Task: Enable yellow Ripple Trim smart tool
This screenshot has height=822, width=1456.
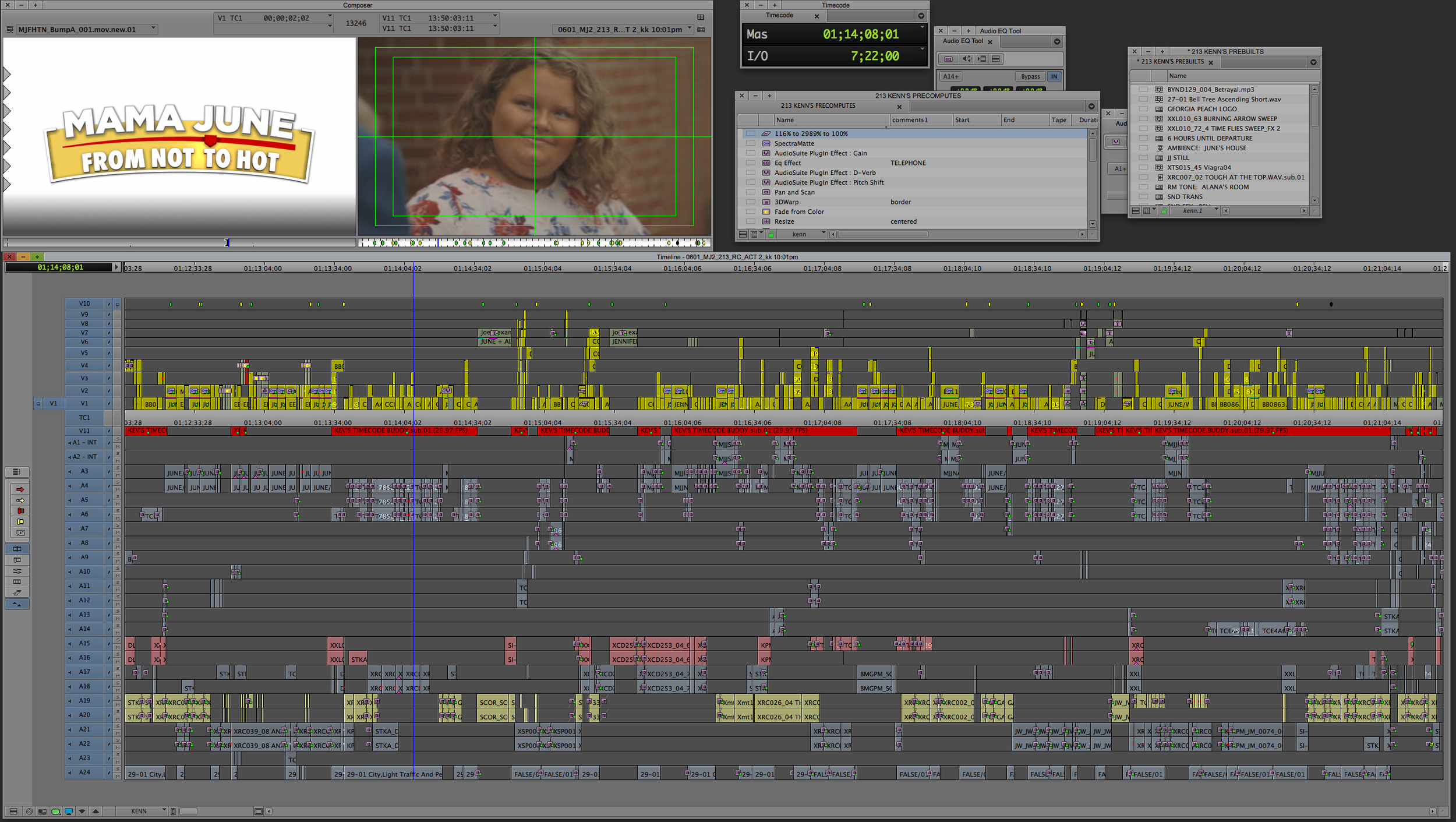Action: pos(20,522)
